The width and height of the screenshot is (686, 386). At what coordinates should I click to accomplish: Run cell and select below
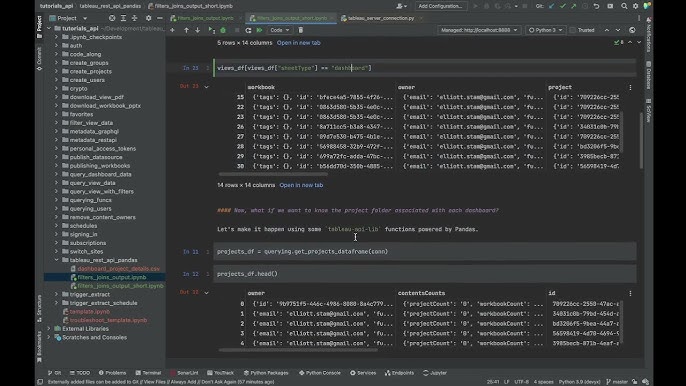(x=212, y=30)
